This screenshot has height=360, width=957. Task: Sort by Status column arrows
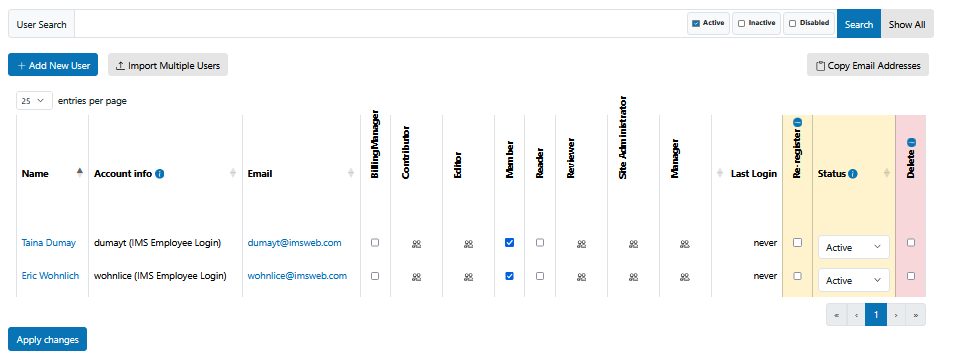pos(887,173)
